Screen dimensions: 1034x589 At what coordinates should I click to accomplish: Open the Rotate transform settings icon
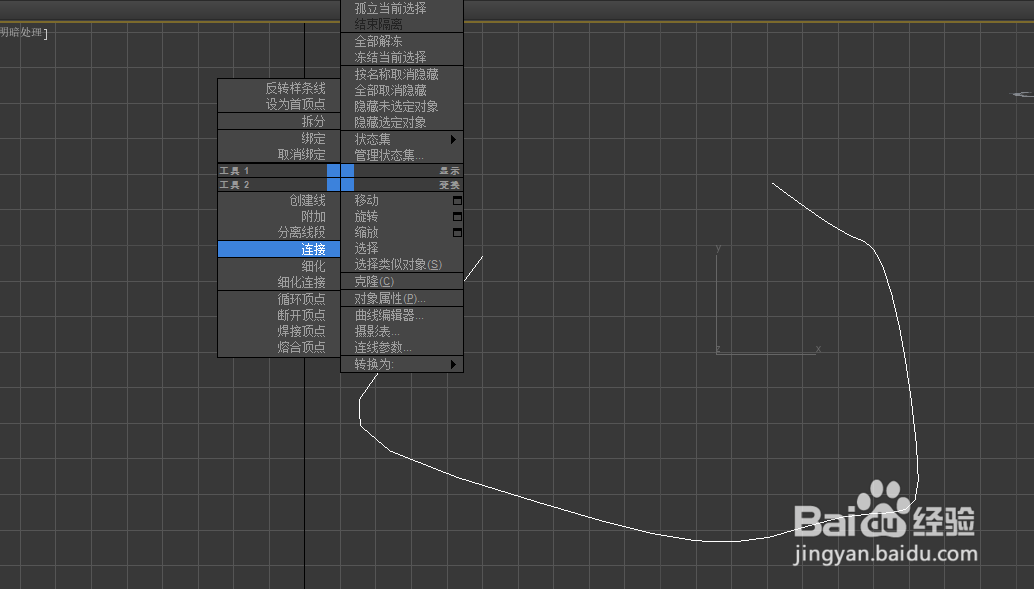point(457,216)
